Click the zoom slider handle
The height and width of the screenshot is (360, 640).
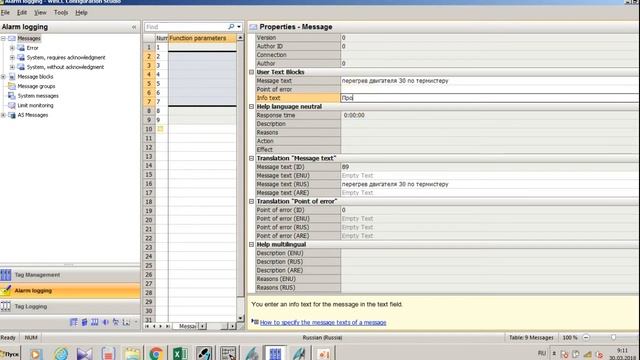[x=613, y=338]
